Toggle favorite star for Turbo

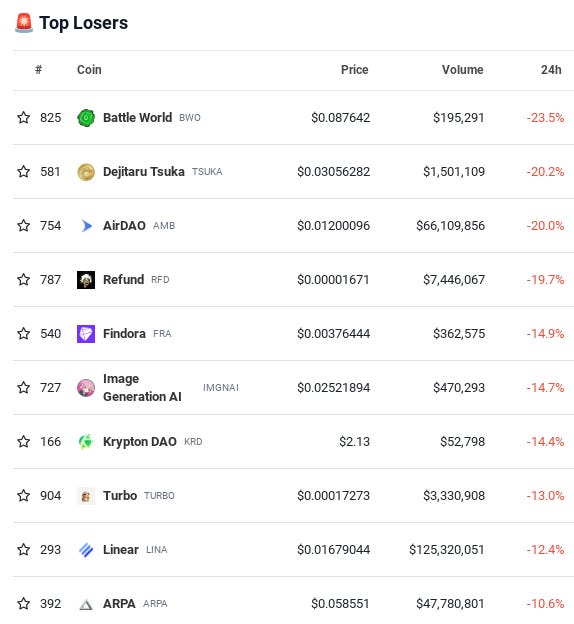coord(23,495)
